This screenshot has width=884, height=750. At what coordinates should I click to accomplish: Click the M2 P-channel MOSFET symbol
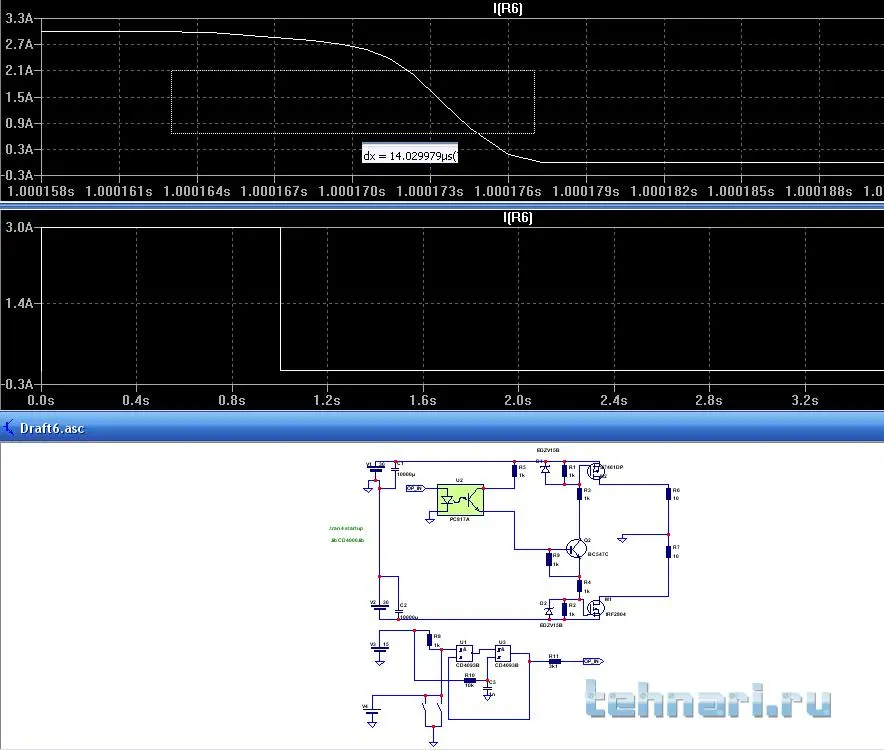click(595, 471)
